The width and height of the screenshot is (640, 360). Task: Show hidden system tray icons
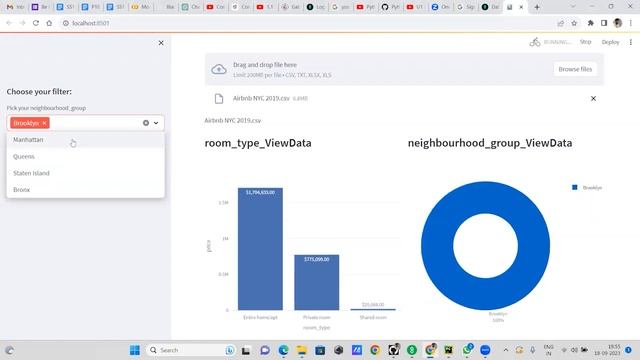(x=505, y=350)
